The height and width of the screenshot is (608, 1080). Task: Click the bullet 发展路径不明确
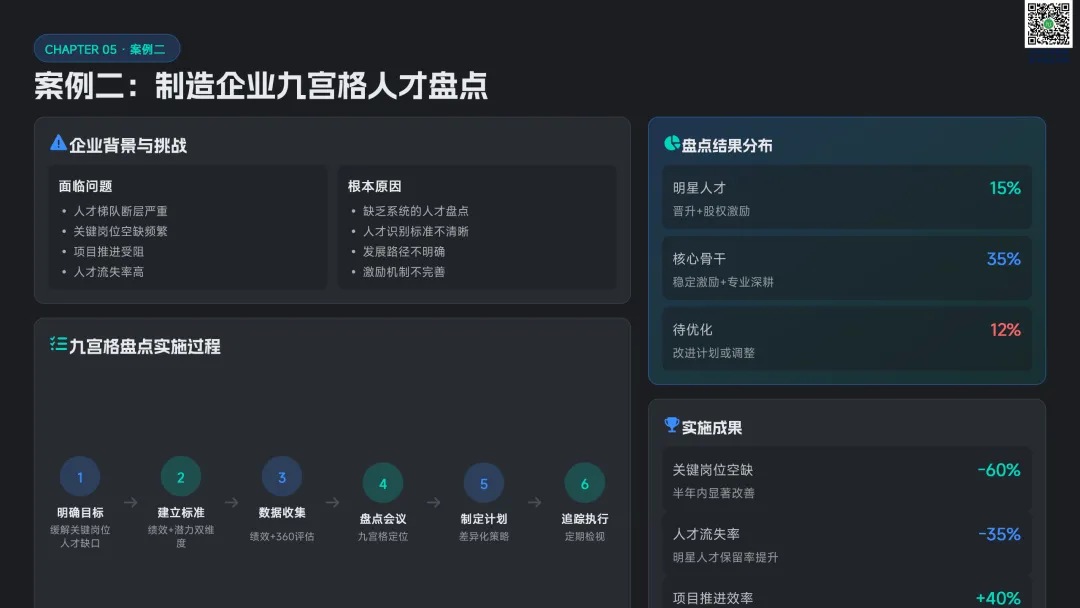tap(404, 251)
